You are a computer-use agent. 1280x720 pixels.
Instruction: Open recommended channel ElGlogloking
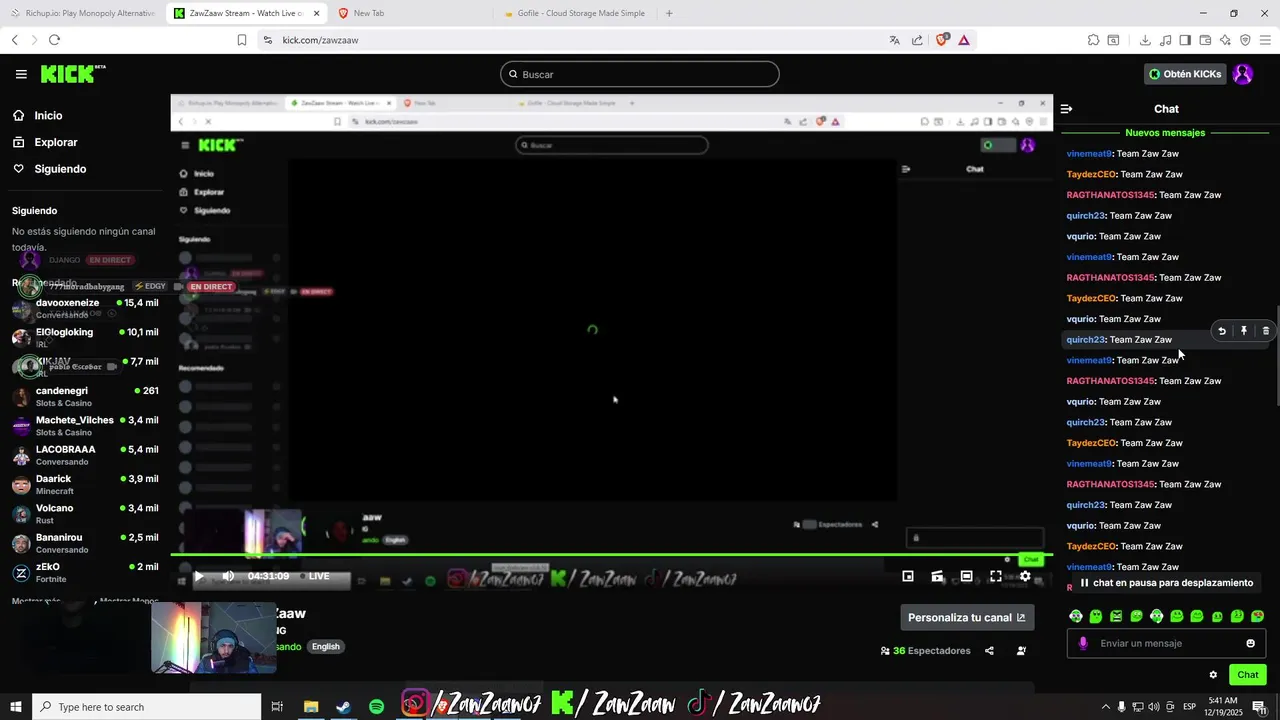click(85, 337)
